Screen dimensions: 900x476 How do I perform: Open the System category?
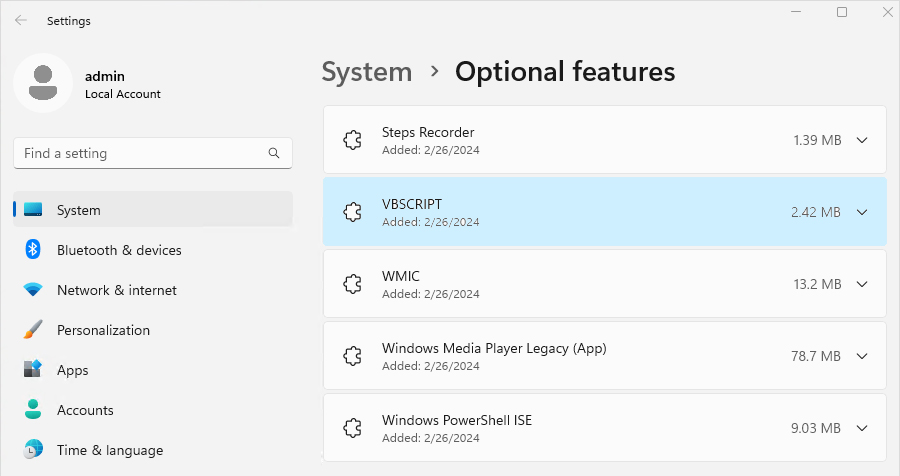153,210
